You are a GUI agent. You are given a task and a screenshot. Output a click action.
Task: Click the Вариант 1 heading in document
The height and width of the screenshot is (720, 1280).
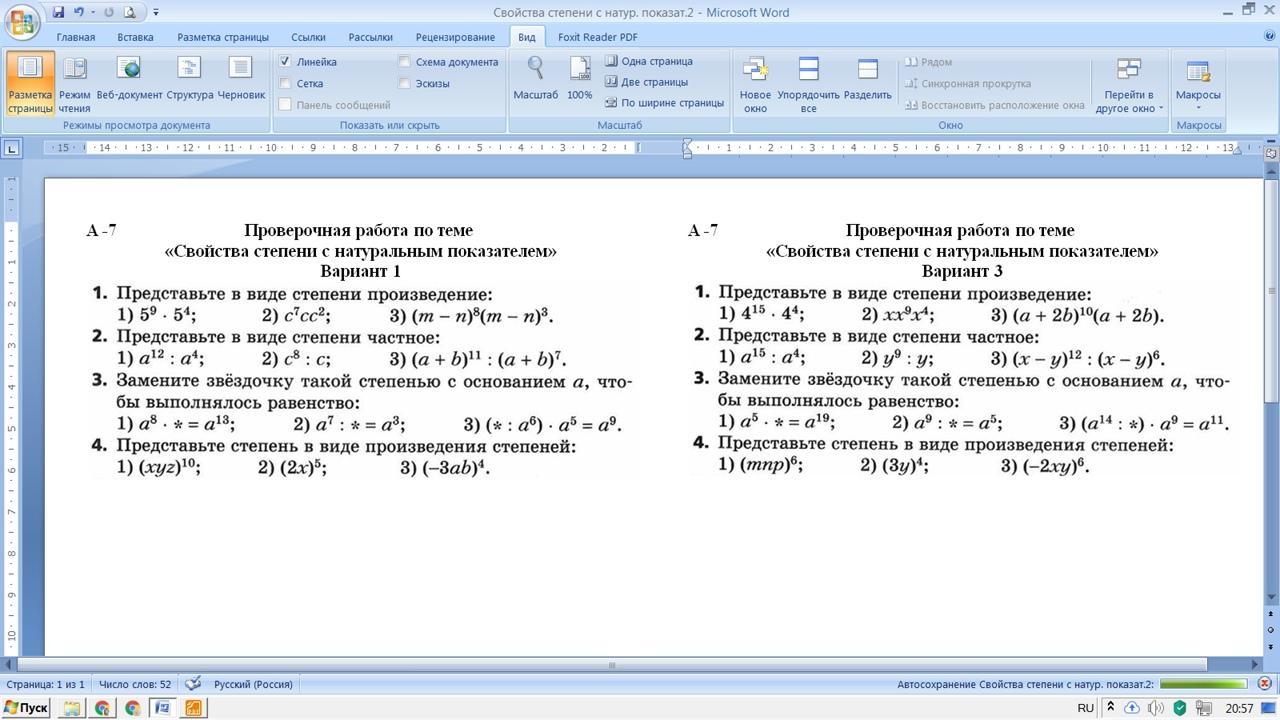[360, 271]
